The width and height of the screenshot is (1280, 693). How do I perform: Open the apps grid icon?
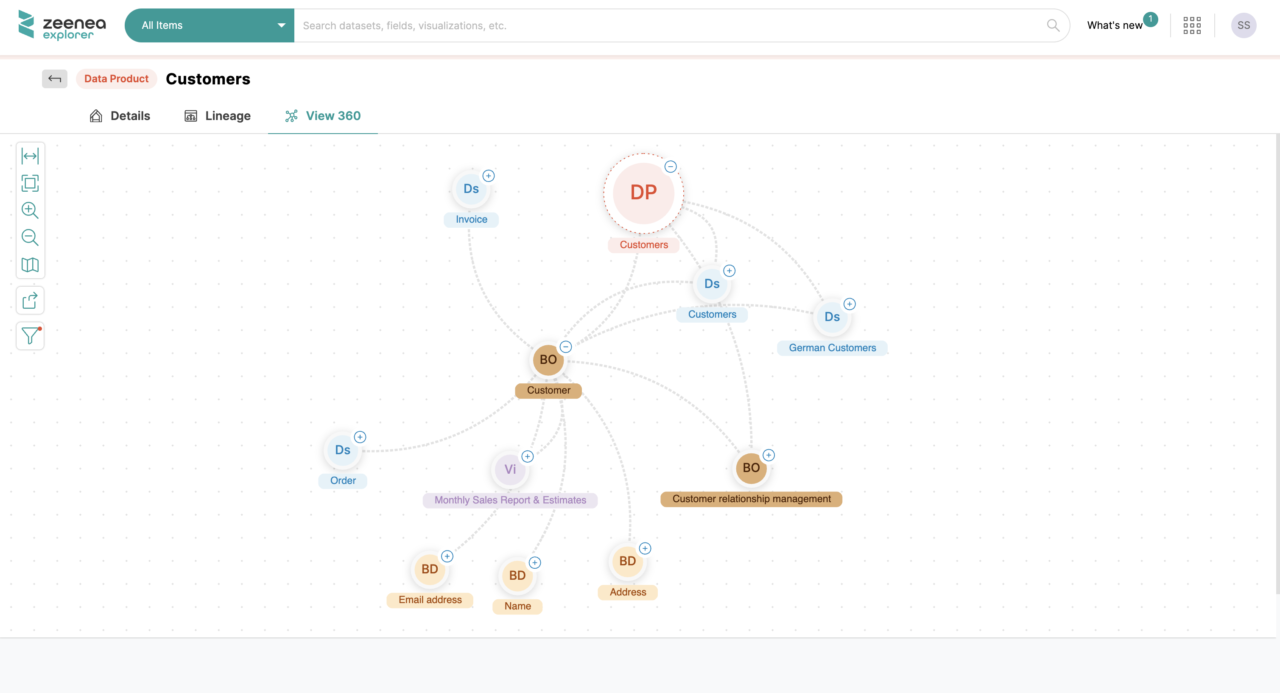click(x=1191, y=25)
